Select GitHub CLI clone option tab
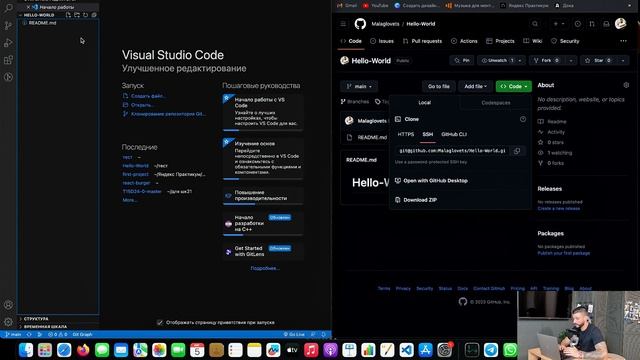 (454, 134)
